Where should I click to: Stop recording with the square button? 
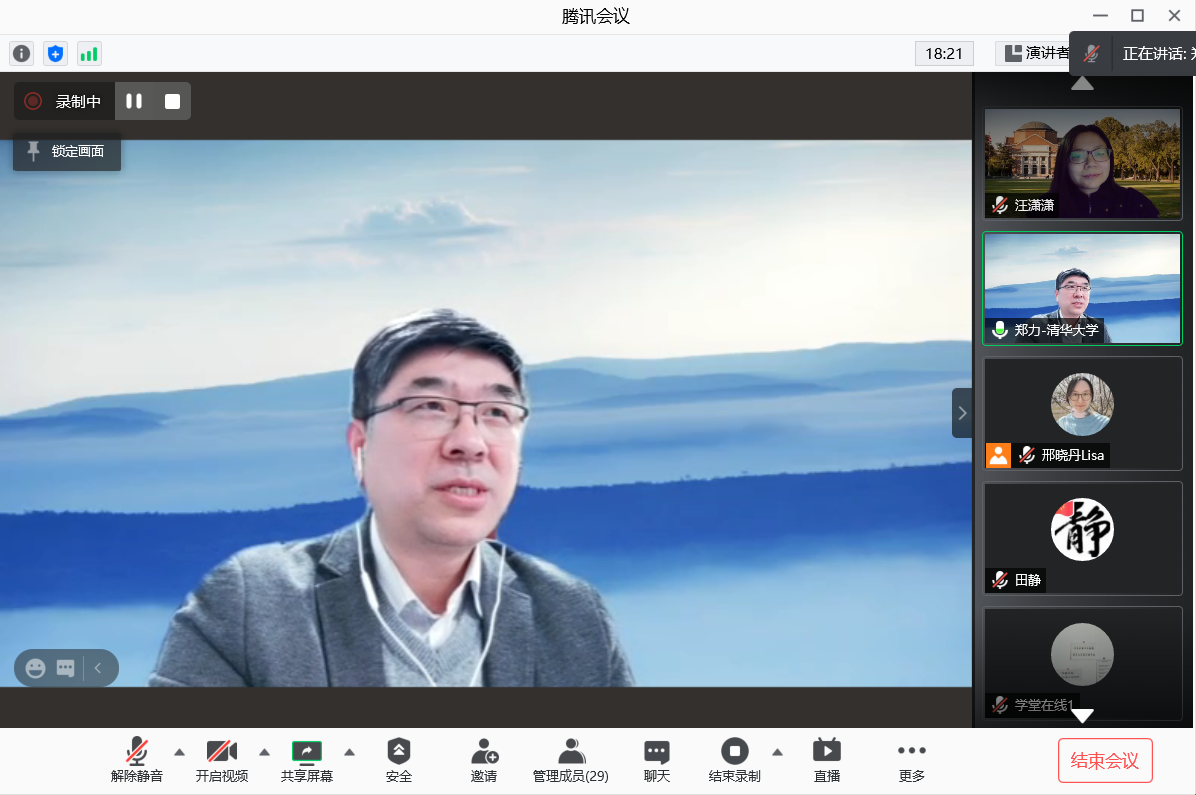click(x=172, y=101)
